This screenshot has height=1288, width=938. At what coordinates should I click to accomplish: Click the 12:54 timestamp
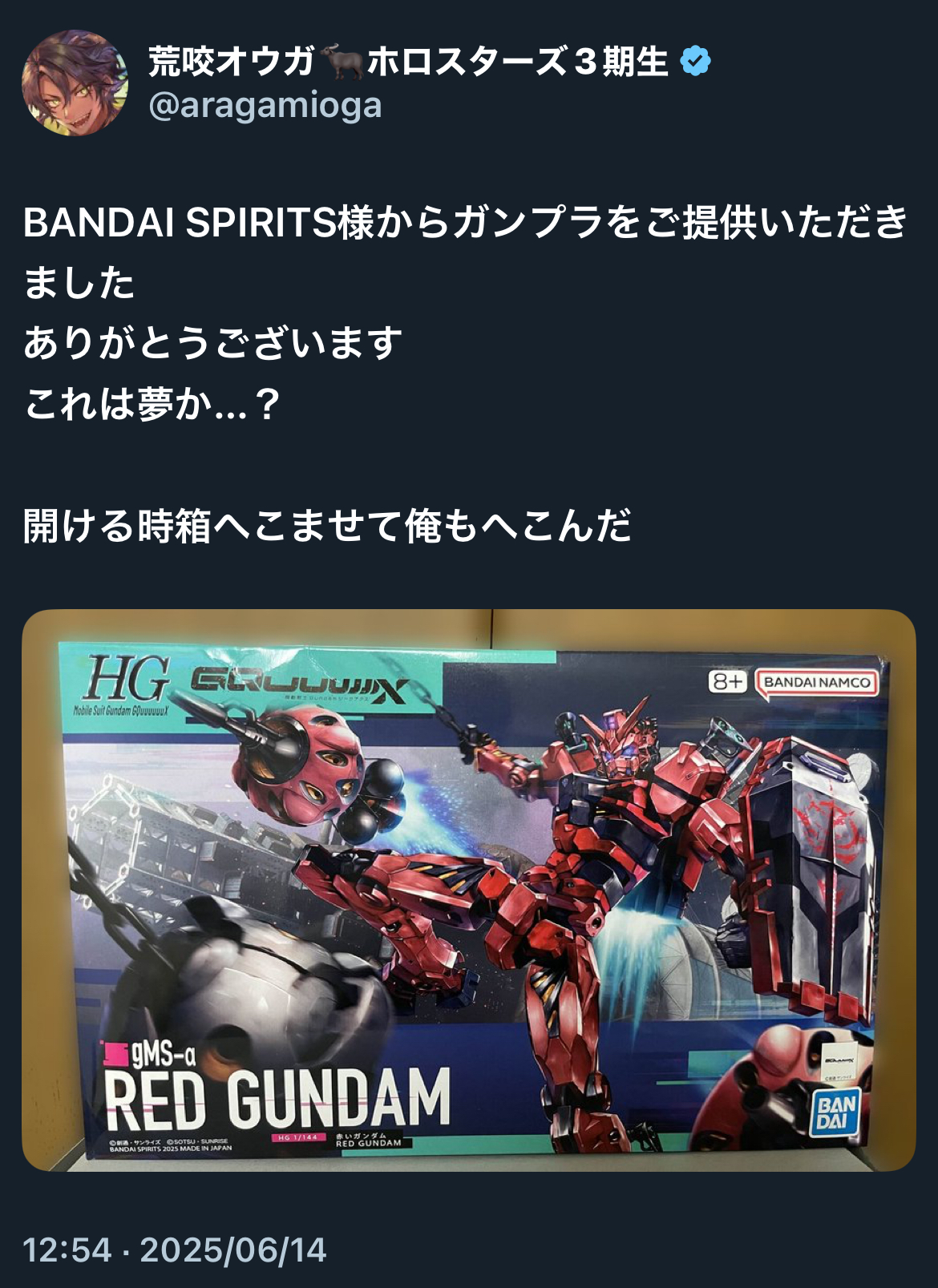(67, 1250)
